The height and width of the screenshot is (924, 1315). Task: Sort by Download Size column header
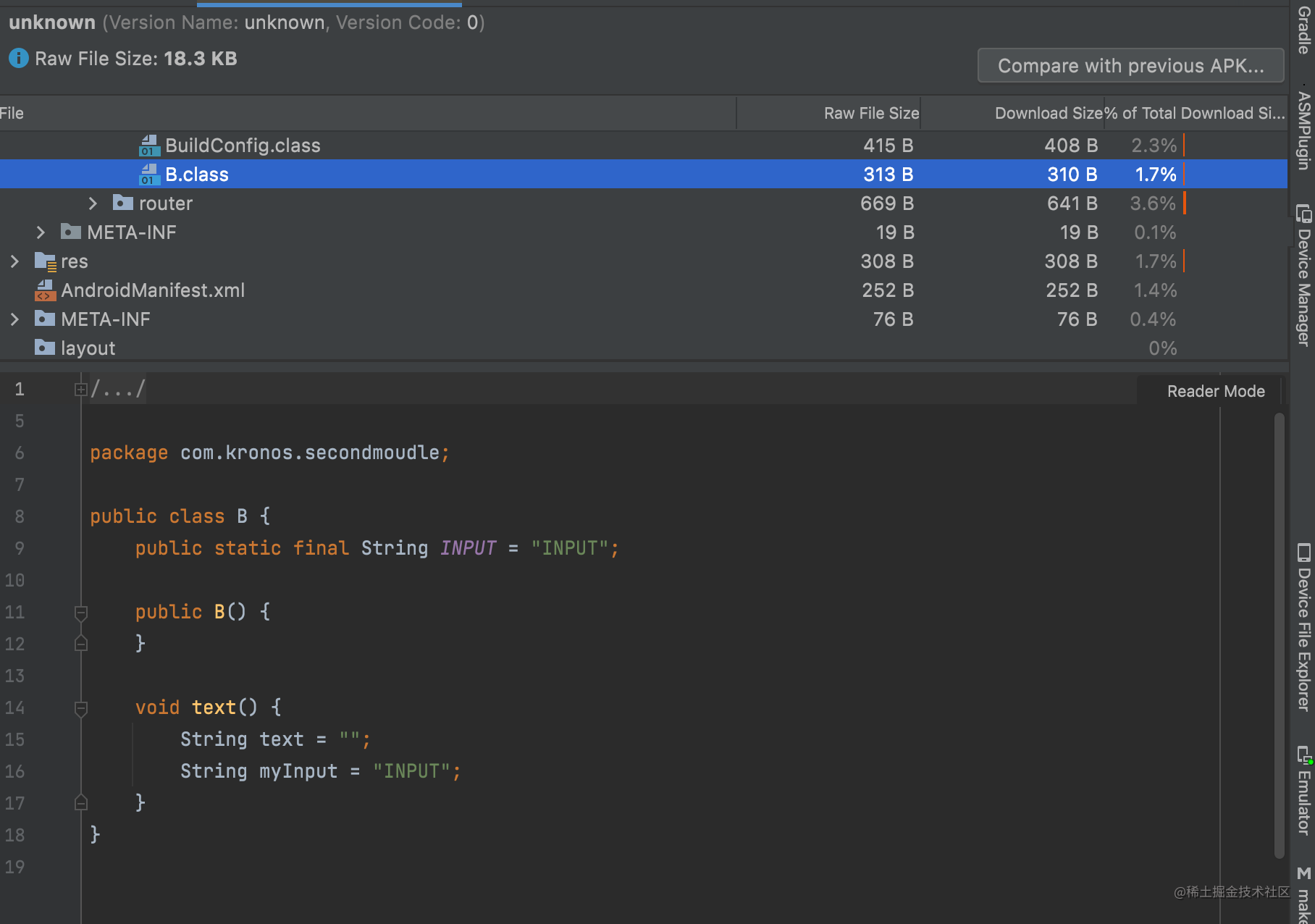[1012, 113]
